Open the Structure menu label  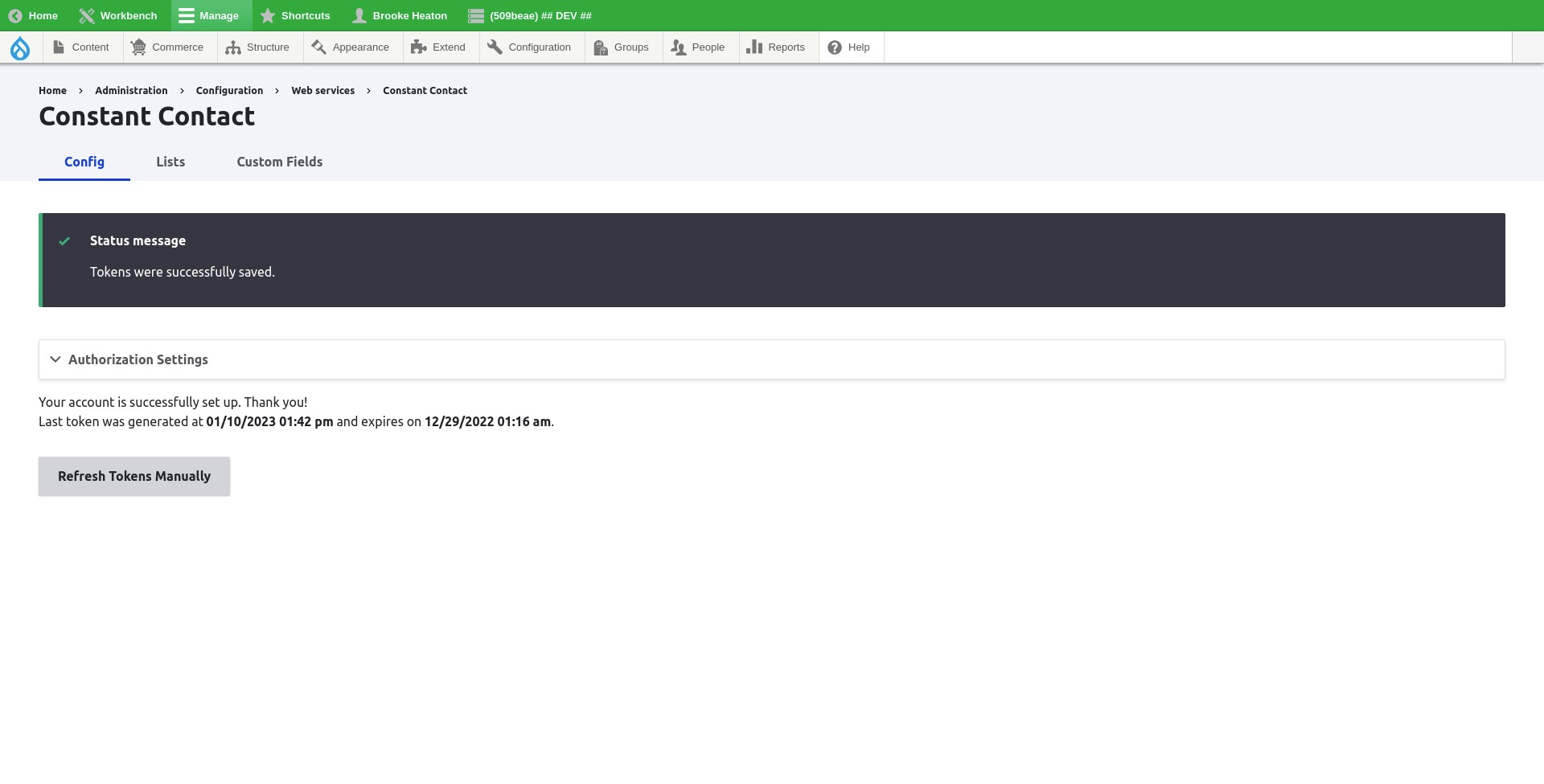[x=268, y=47]
